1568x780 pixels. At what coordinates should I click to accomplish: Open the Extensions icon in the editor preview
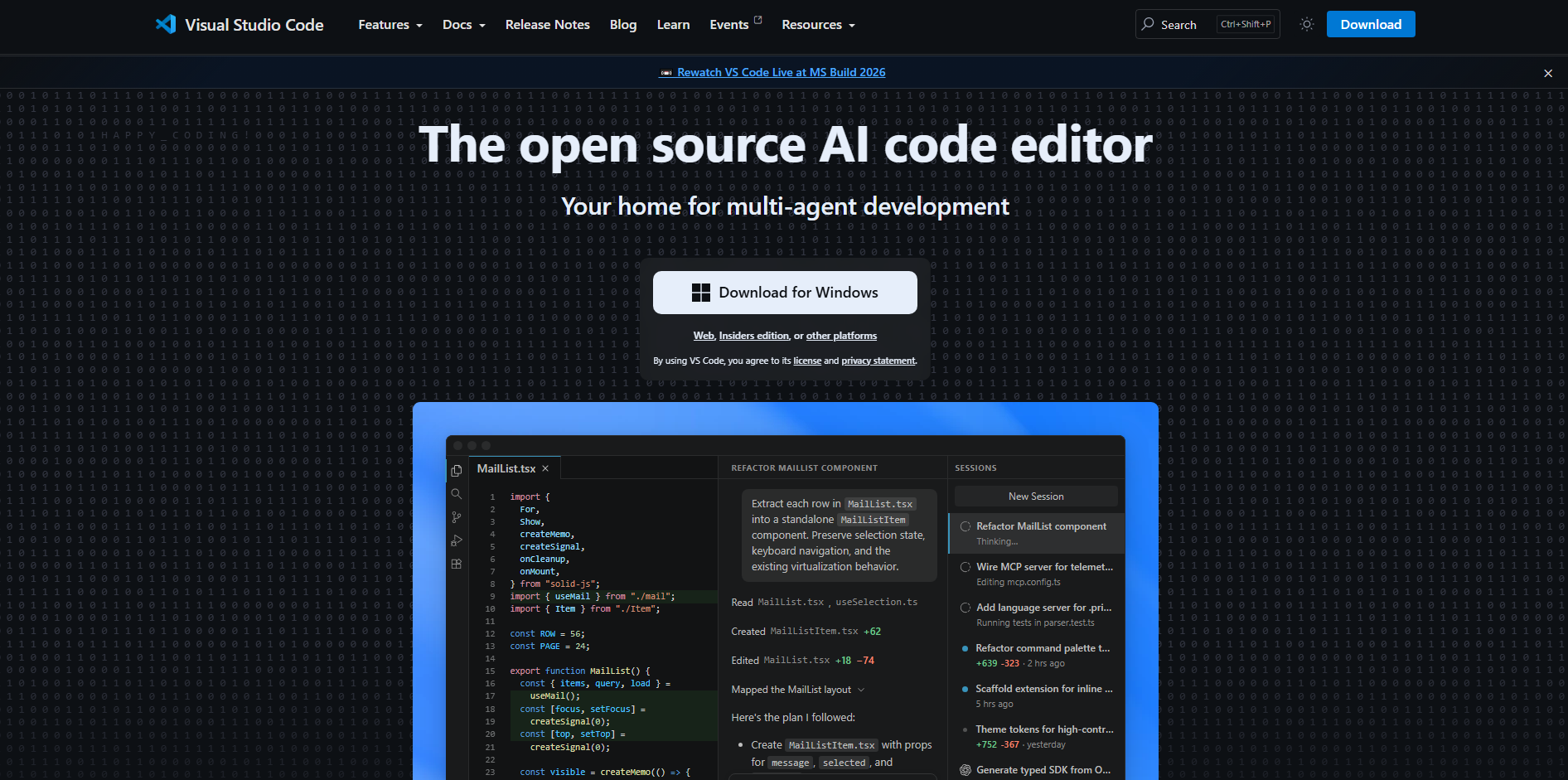click(456, 564)
